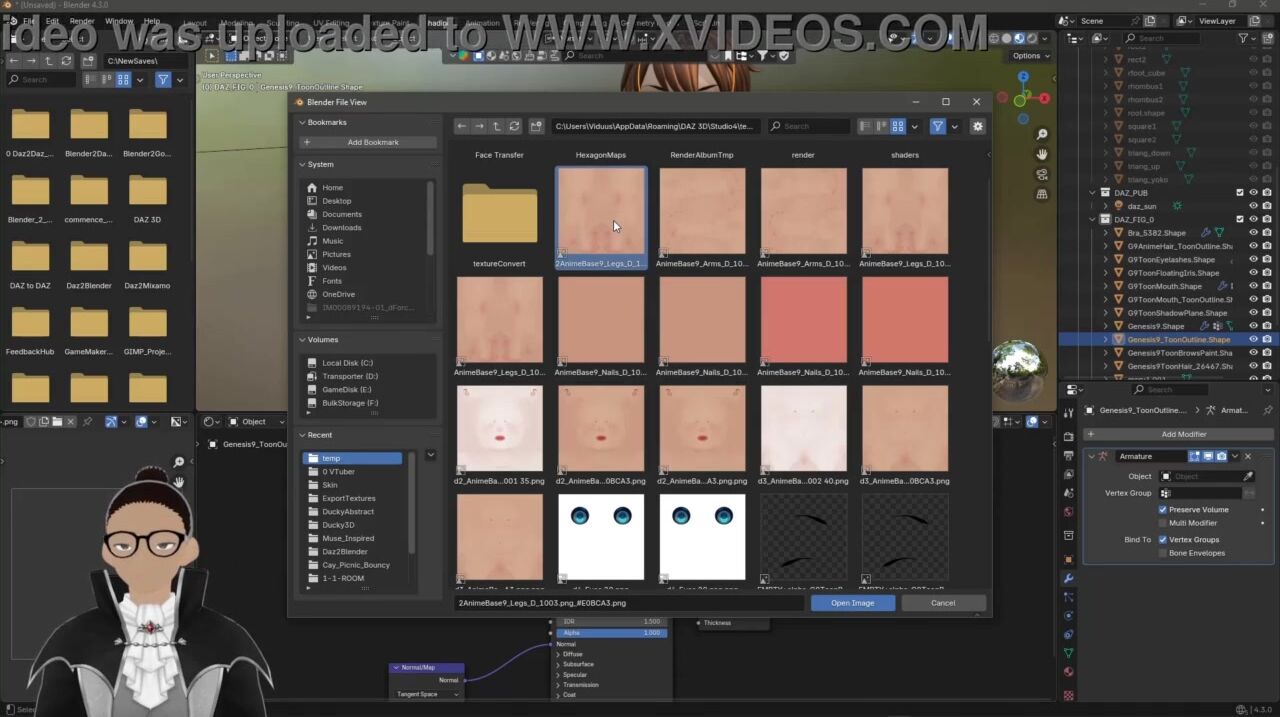The height and width of the screenshot is (717, 1280).
Task: Collapse the Bookmarks panel
Action: [x=303, y=122]
